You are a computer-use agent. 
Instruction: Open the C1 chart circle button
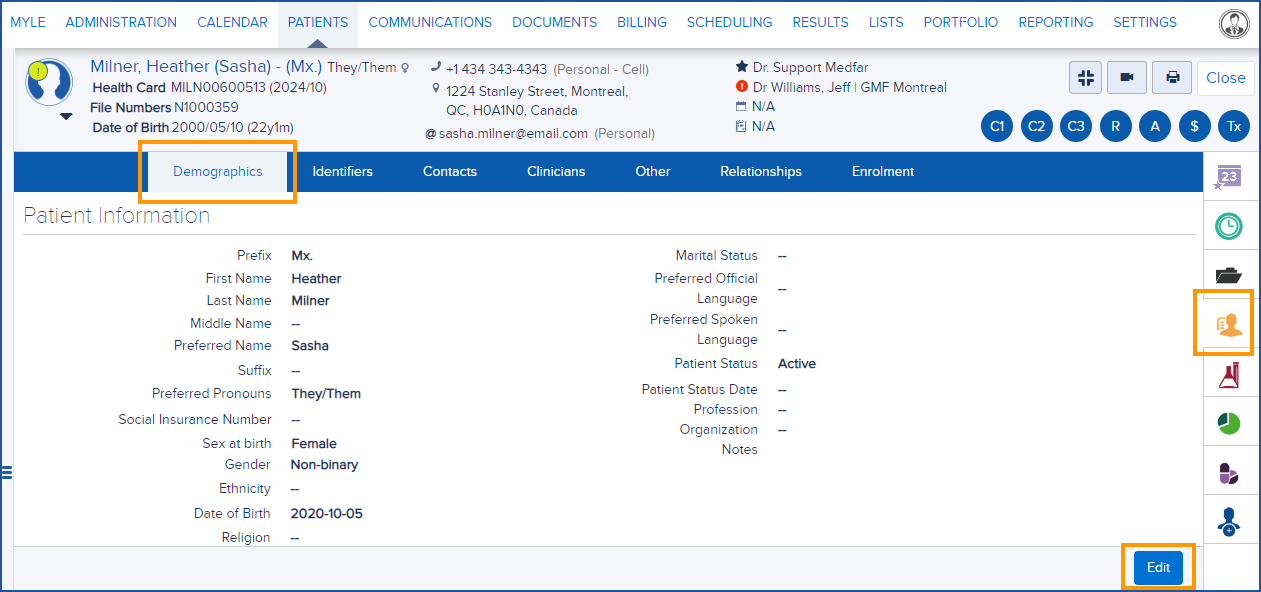(x=996, y=126)
